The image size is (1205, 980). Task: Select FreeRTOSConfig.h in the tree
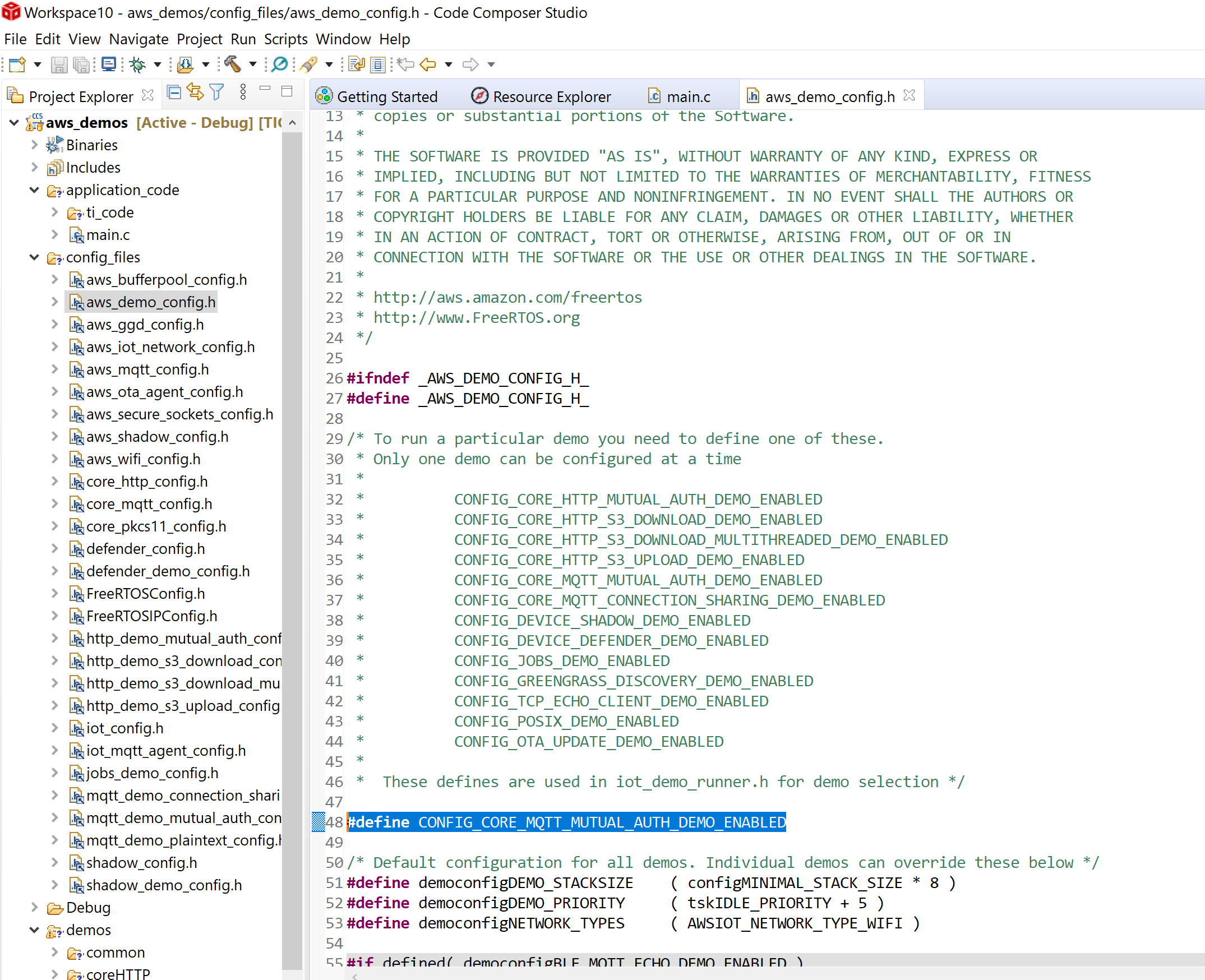[145, 593]
